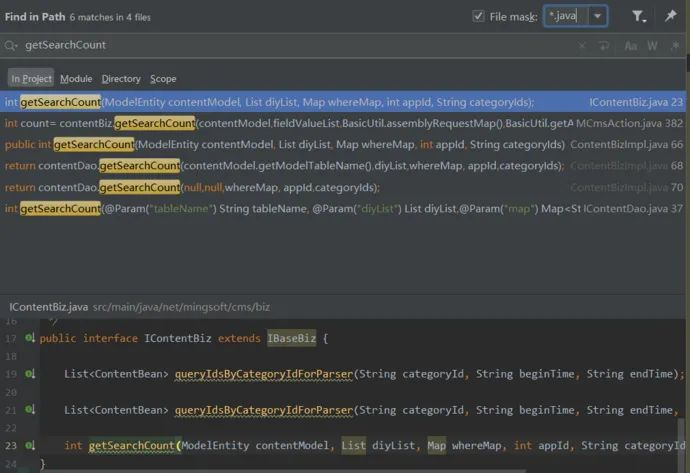
Task: Toggle Regex search option
Action: click(x=675, y=46)
